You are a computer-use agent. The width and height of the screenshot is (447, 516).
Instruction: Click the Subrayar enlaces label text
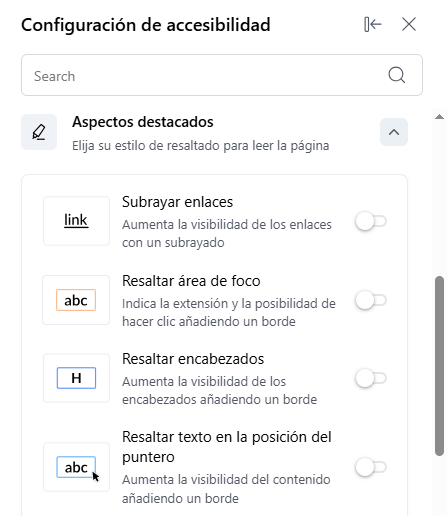click(x=177, y=202)
